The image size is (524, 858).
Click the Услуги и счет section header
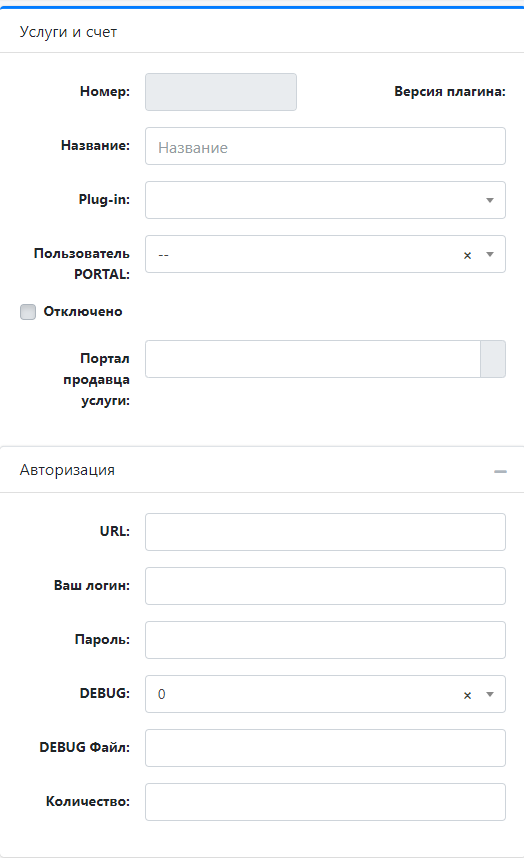click(68, 32)
